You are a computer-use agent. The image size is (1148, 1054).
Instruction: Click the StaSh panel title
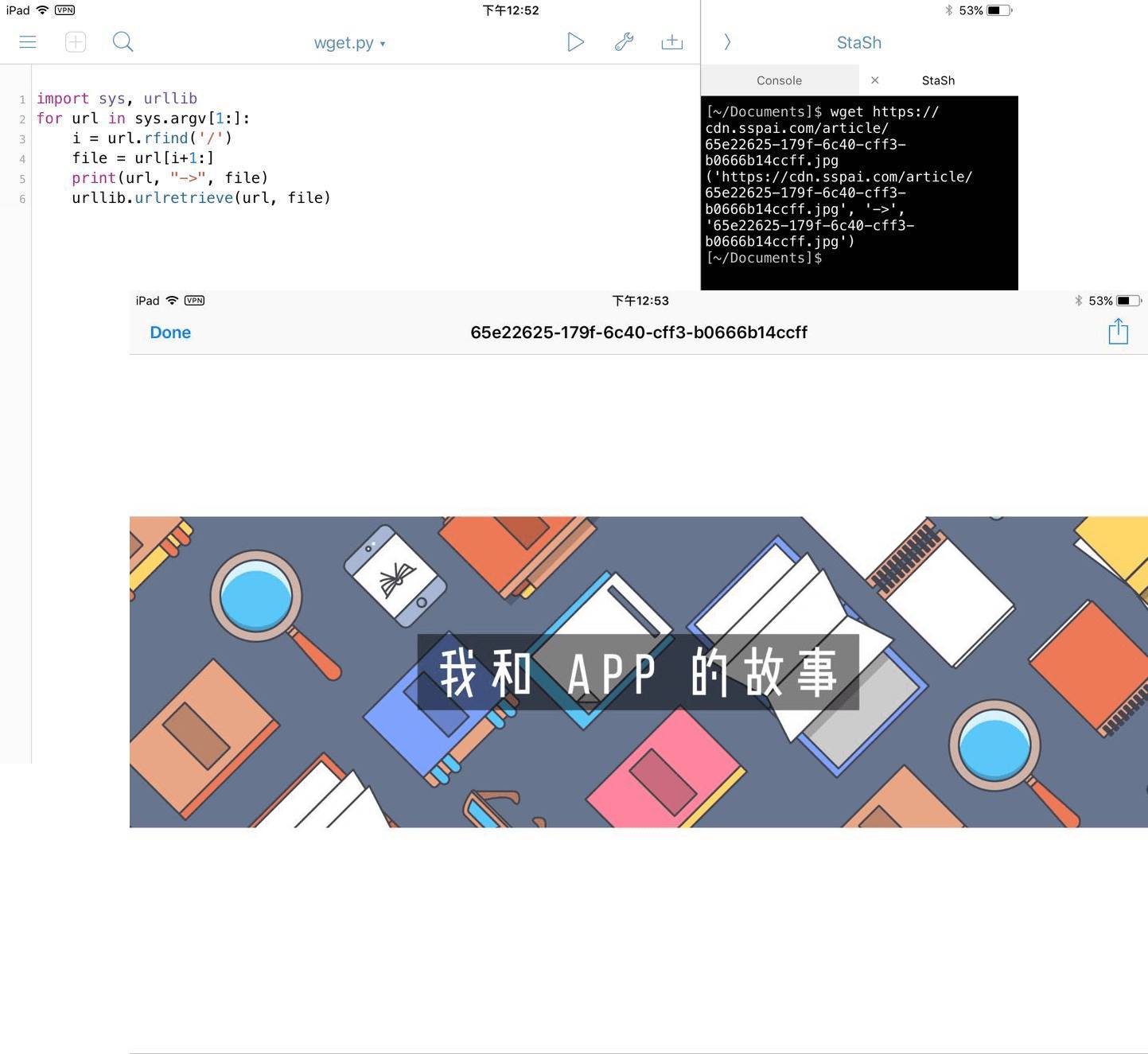pos(859,43)
